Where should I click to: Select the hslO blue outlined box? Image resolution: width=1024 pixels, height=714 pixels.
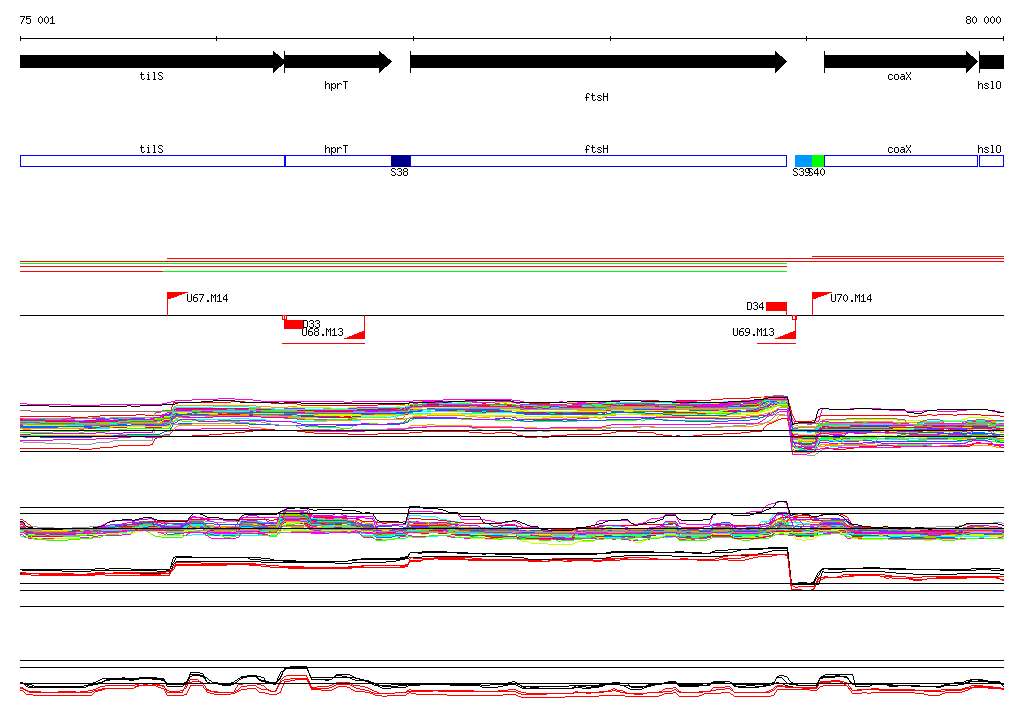point(991,161)
